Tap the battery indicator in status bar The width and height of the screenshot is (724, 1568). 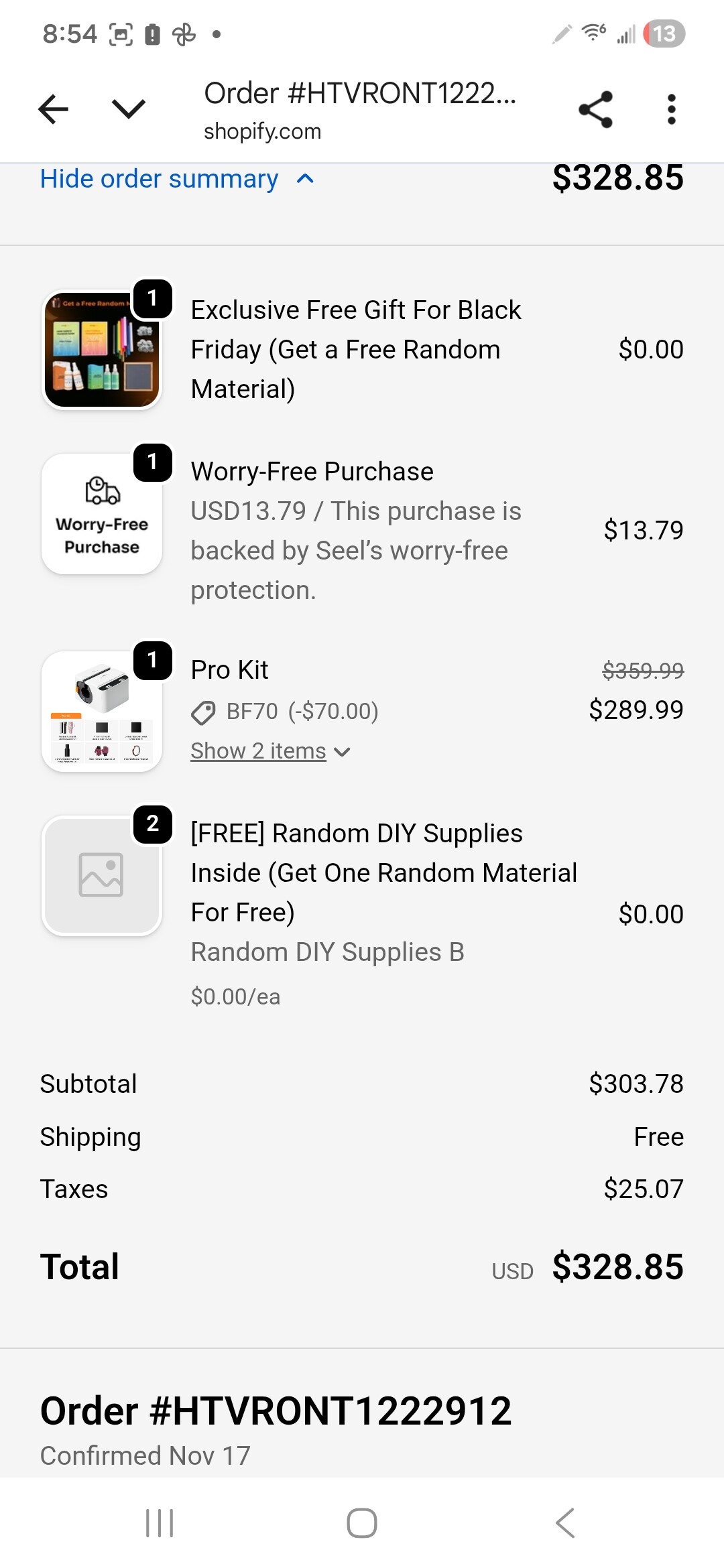tap(664, 34)
